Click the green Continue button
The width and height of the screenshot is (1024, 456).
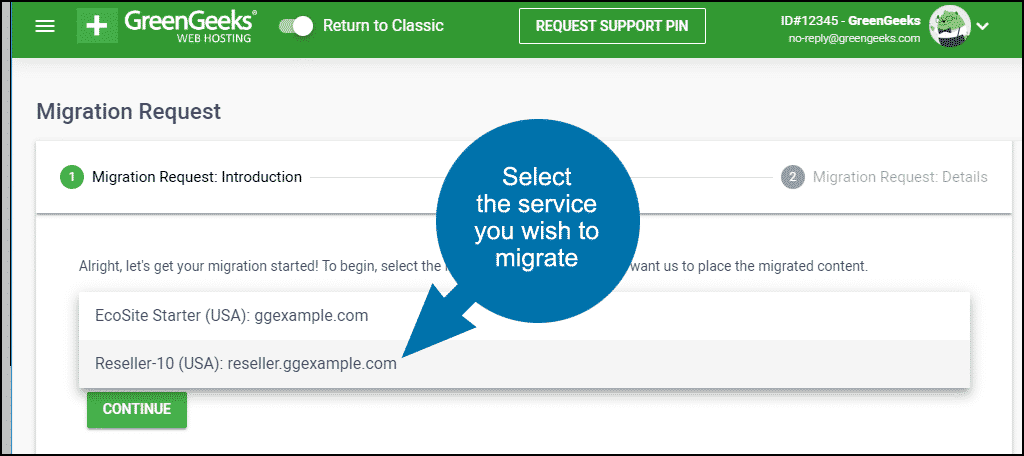pos(137,409)
